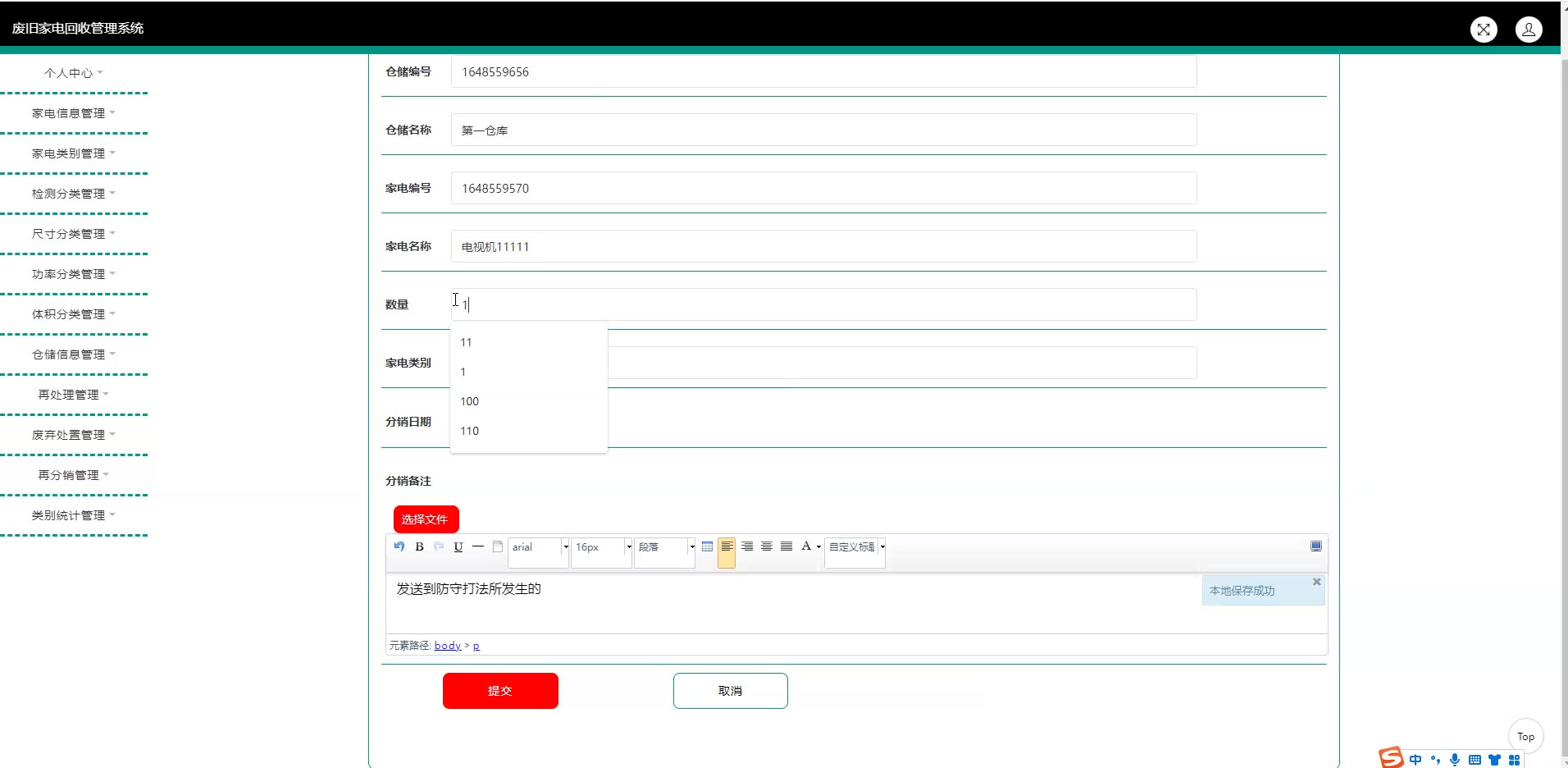Screen dimensions: 1568x768
Task: Expand the 家电信息管理 sidebar menu
Action: point(74,113)
